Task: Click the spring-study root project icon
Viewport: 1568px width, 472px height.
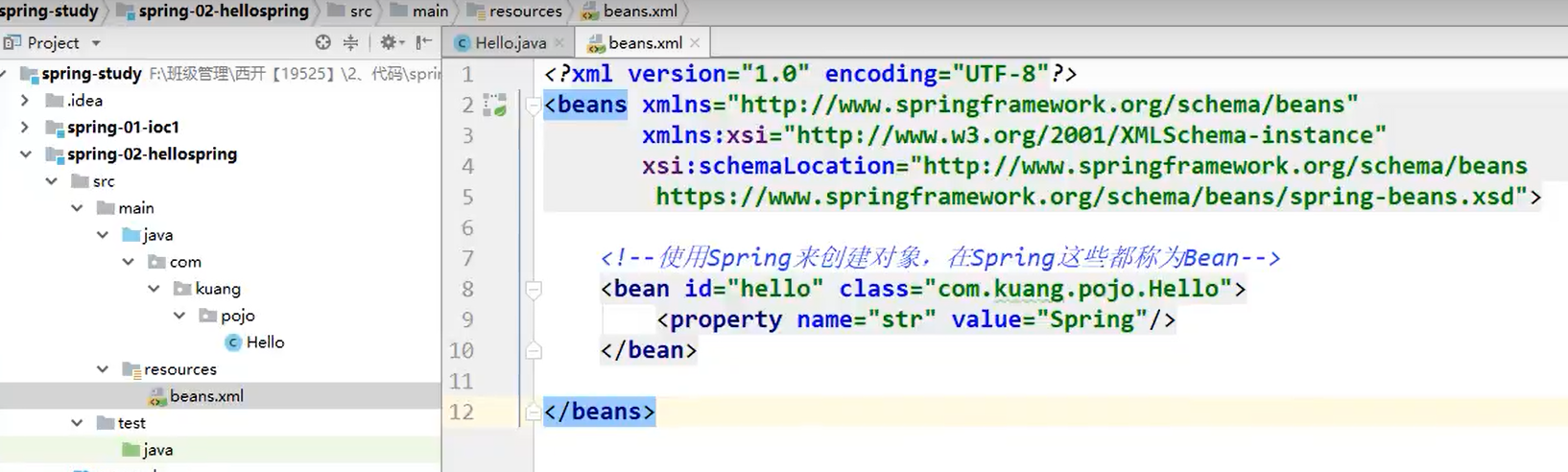Action: [x=29, y=74]
